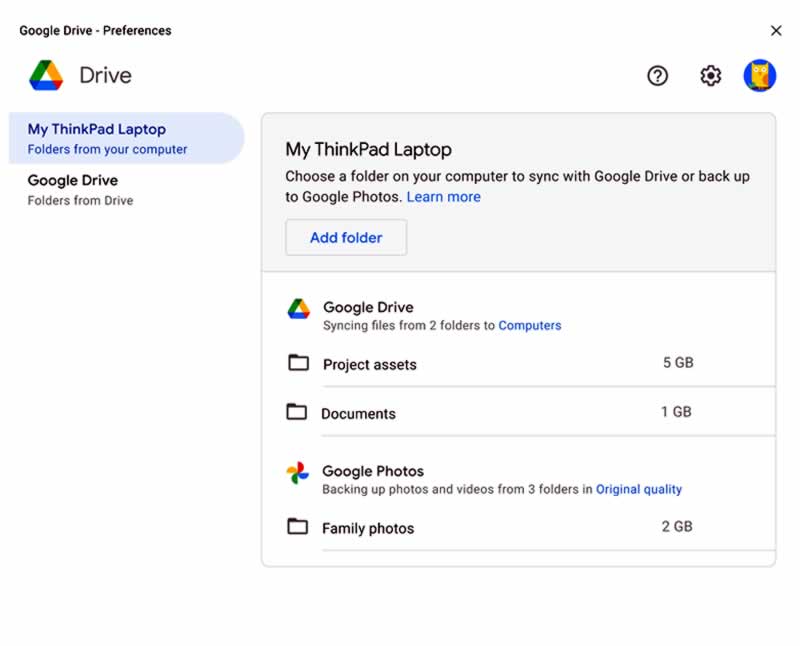Click the Project assets folder icon
Screen dimensions: 800x646
click(298, 363)
